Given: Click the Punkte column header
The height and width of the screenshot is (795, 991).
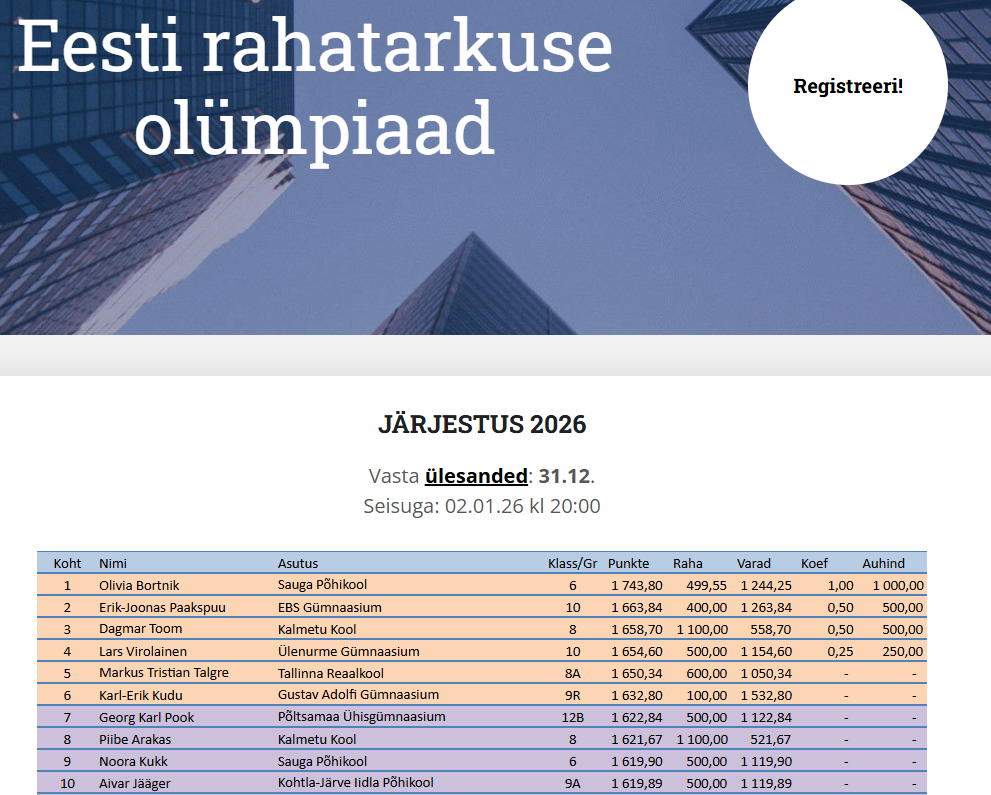Looking at the screenshot, I should pos(628,563).
